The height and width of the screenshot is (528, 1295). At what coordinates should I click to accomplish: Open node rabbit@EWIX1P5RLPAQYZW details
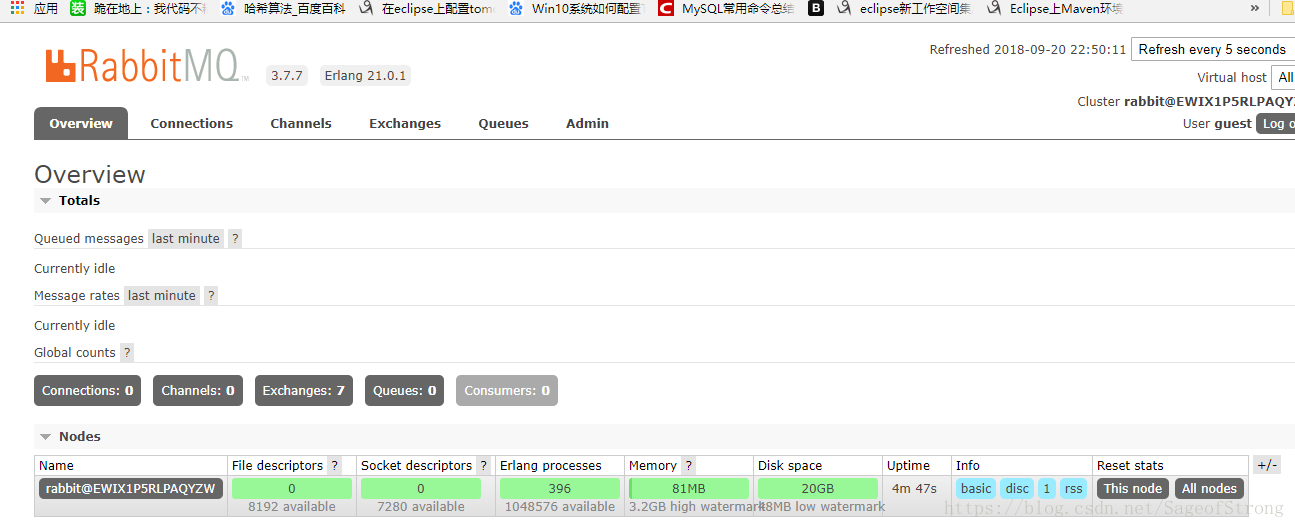tap(130, 488)
